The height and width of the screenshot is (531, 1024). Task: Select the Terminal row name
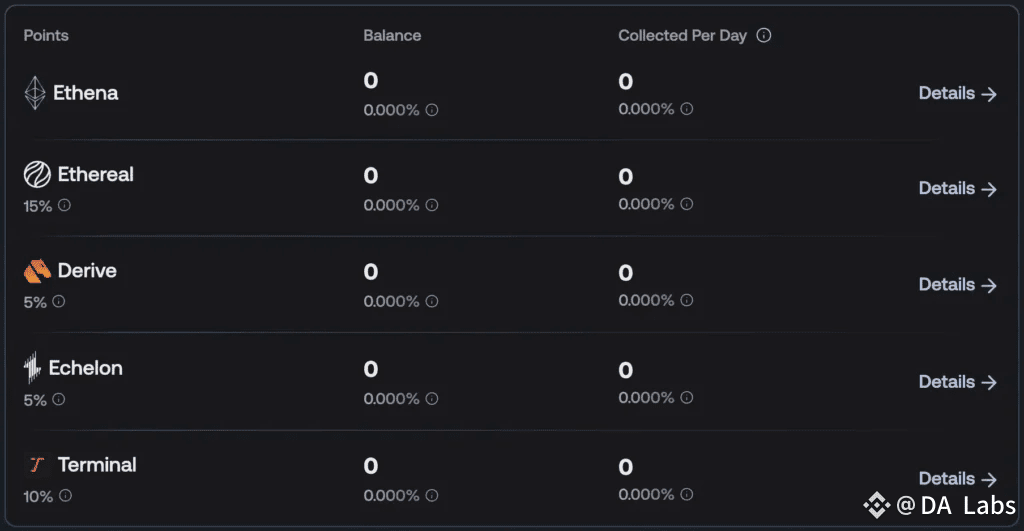[x=97, y=464]
